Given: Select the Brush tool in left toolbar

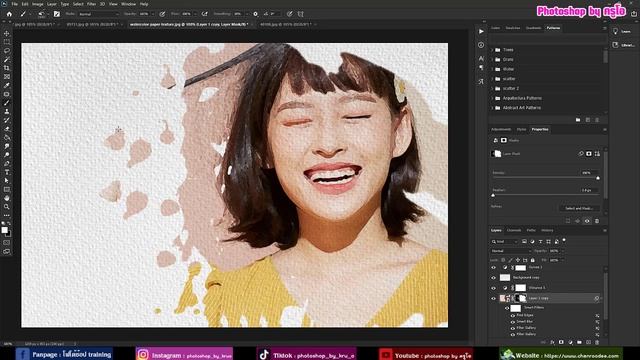Looking at the screenshot, I should pyautogui.click(x=7, y=103).
